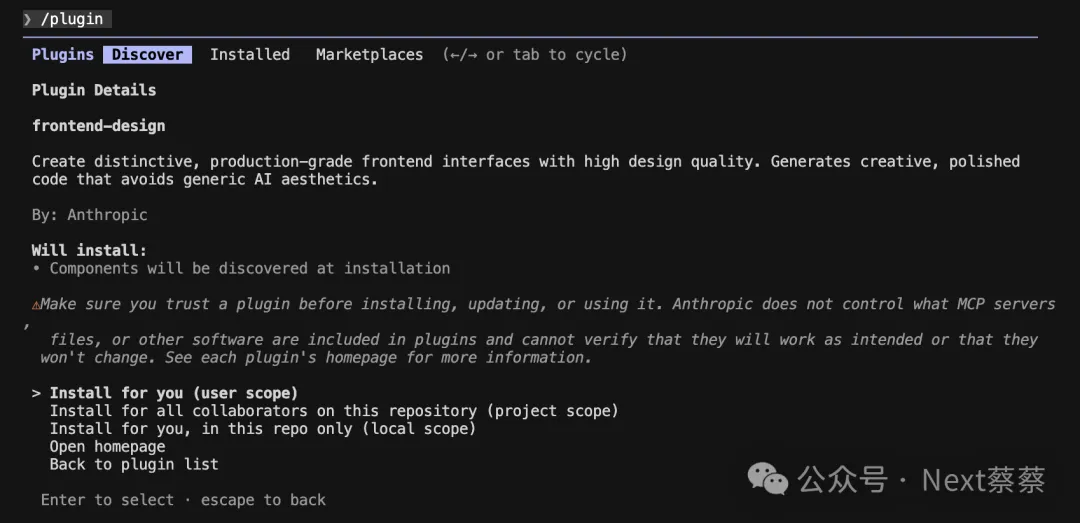The image size is (1080, 523).
Task: Click the Will install heading
Action: point(89,250)
